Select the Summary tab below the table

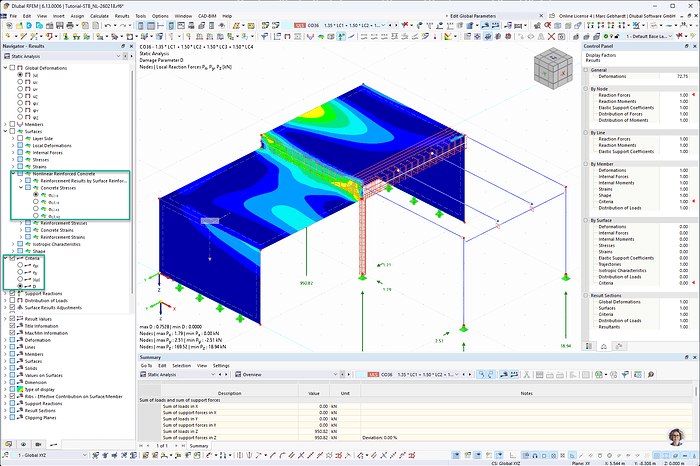[x=197, y=445]
